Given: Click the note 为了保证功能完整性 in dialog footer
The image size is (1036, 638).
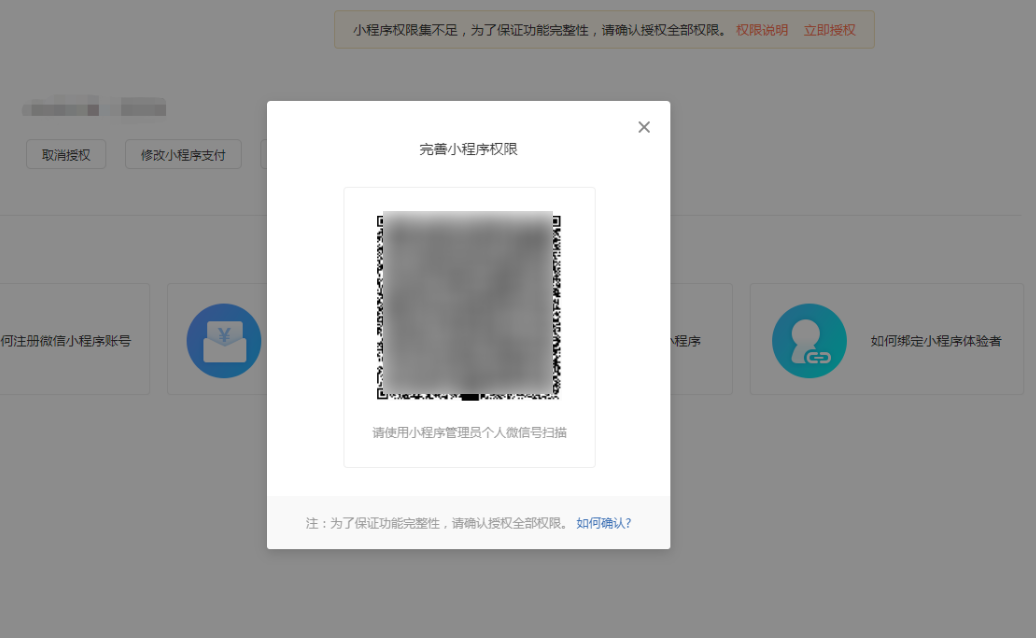Looking at the screenshot, I should [x=437, y=523].
